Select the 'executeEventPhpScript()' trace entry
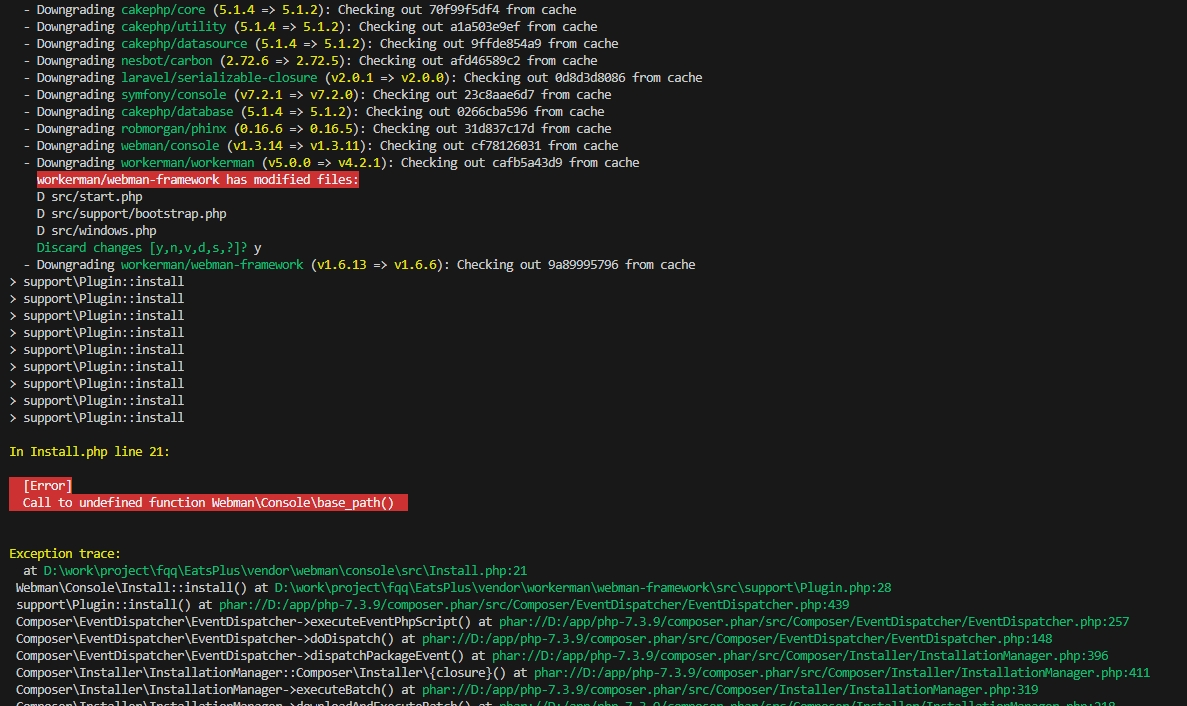Screen dimensions: 1187x706 point(243,622)
